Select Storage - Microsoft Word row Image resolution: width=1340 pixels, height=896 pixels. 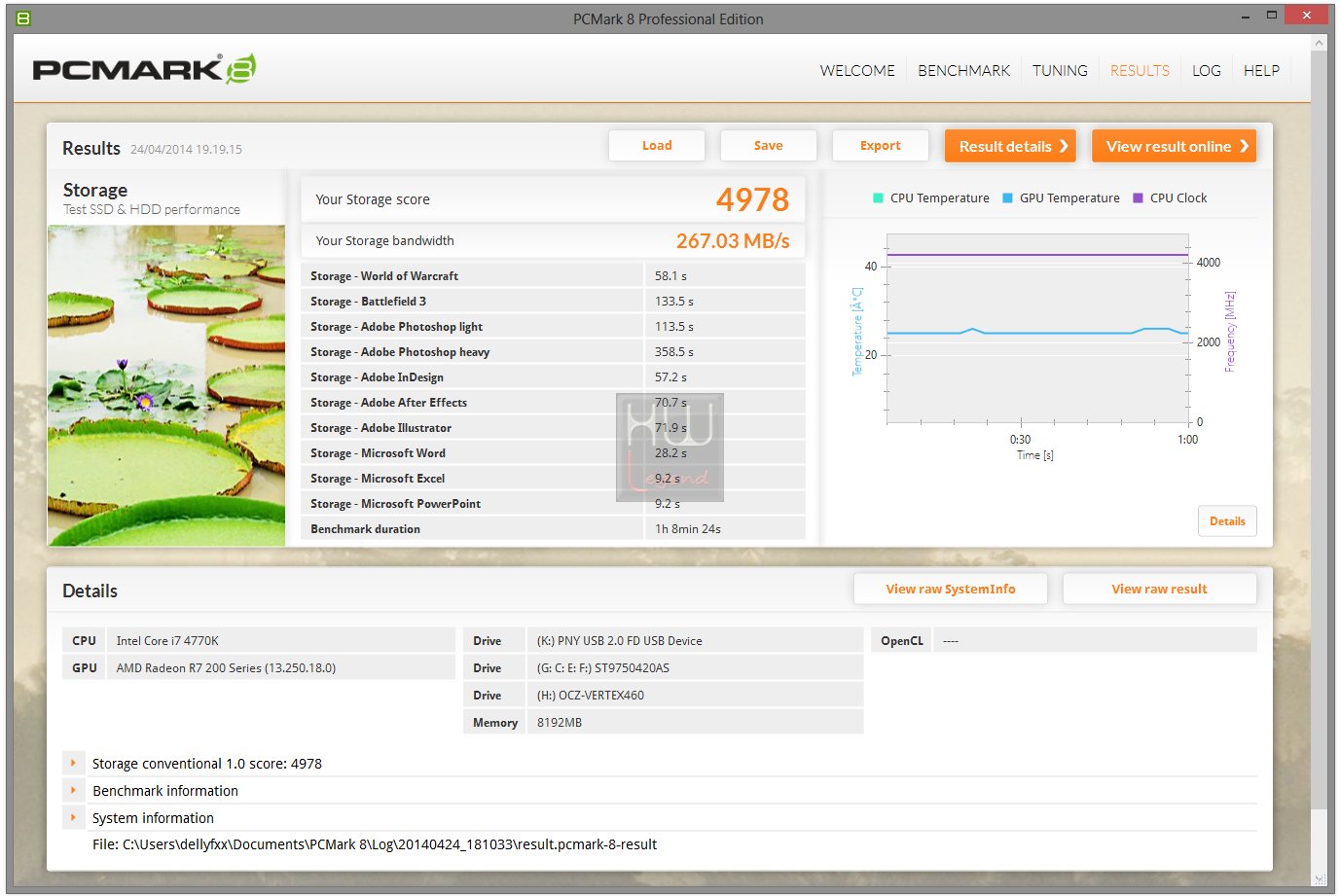click(x=553, y=453)
